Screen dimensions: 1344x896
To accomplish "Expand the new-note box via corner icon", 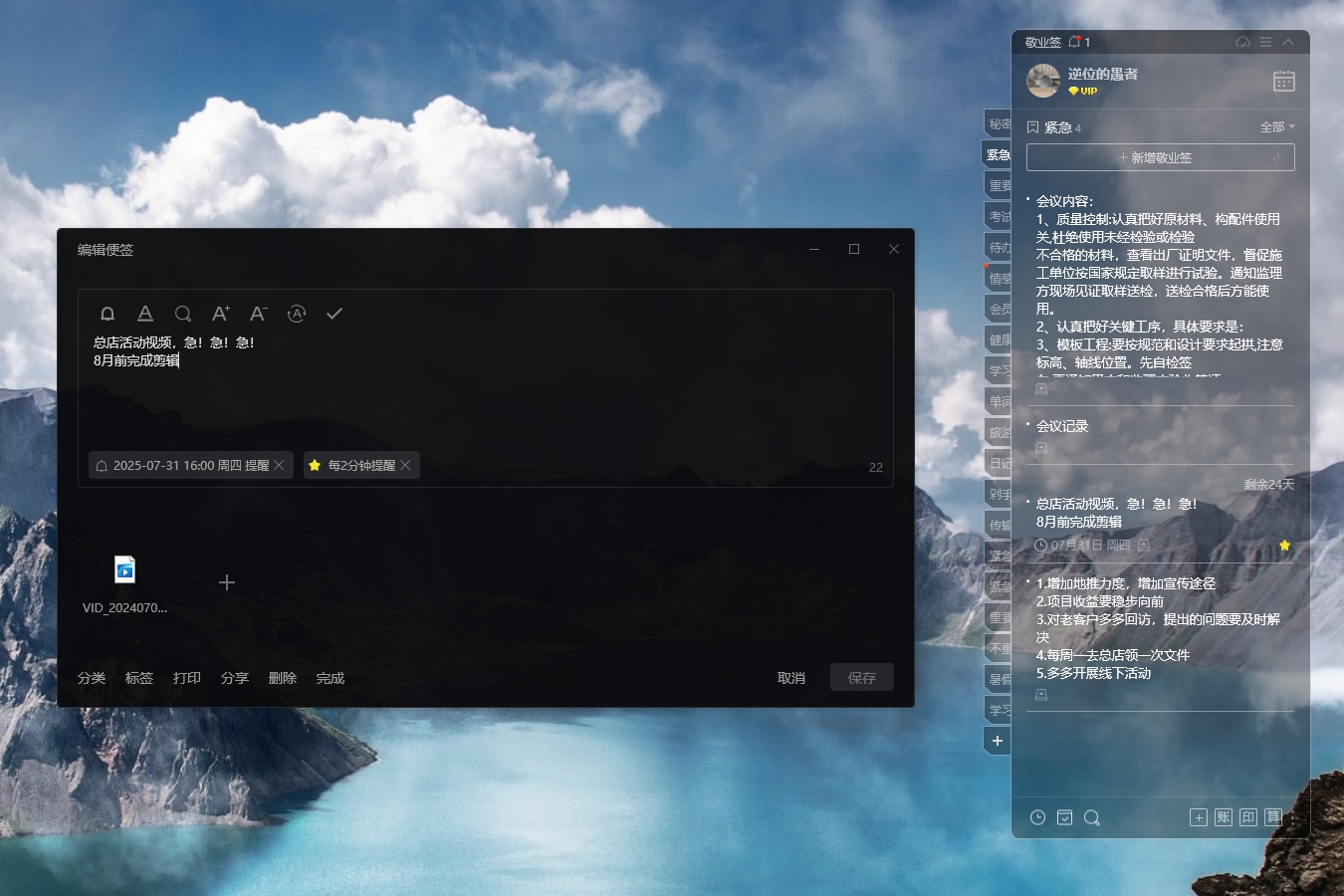I will [1277, 157].
